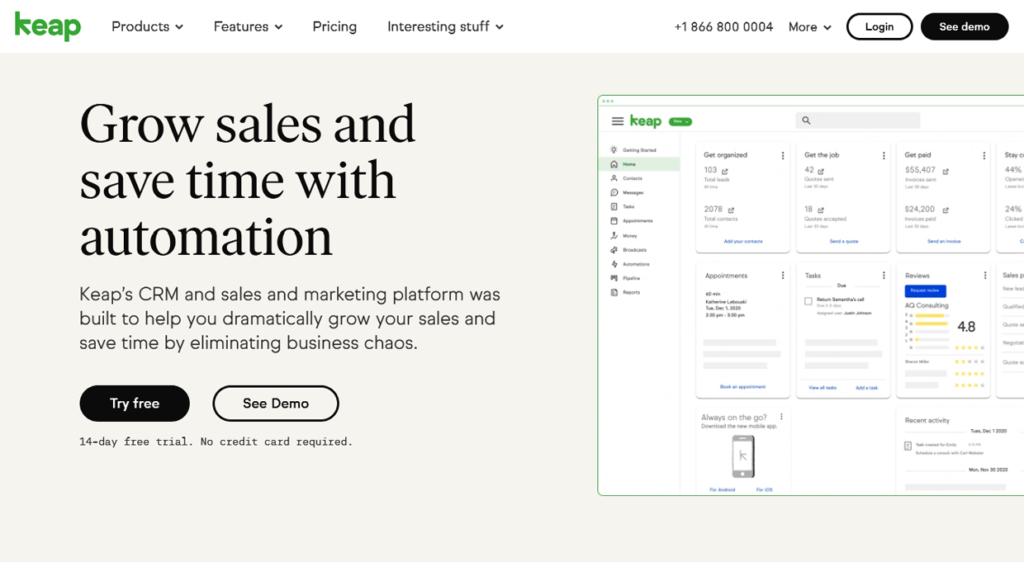Open Get paid card three-dot menu

coord(984,155)
